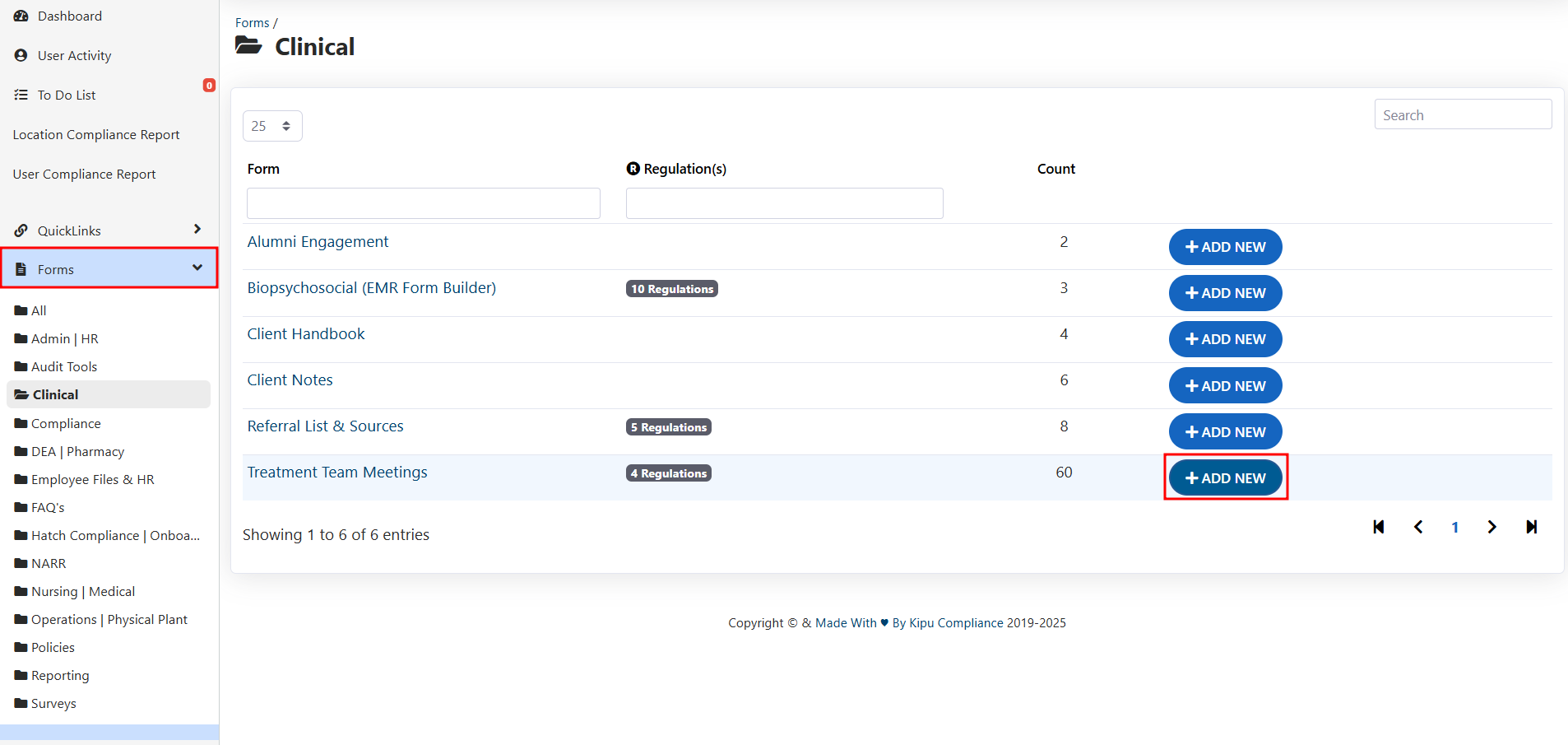
Task: Click the Form column filter field
Action: coord(424,203)
